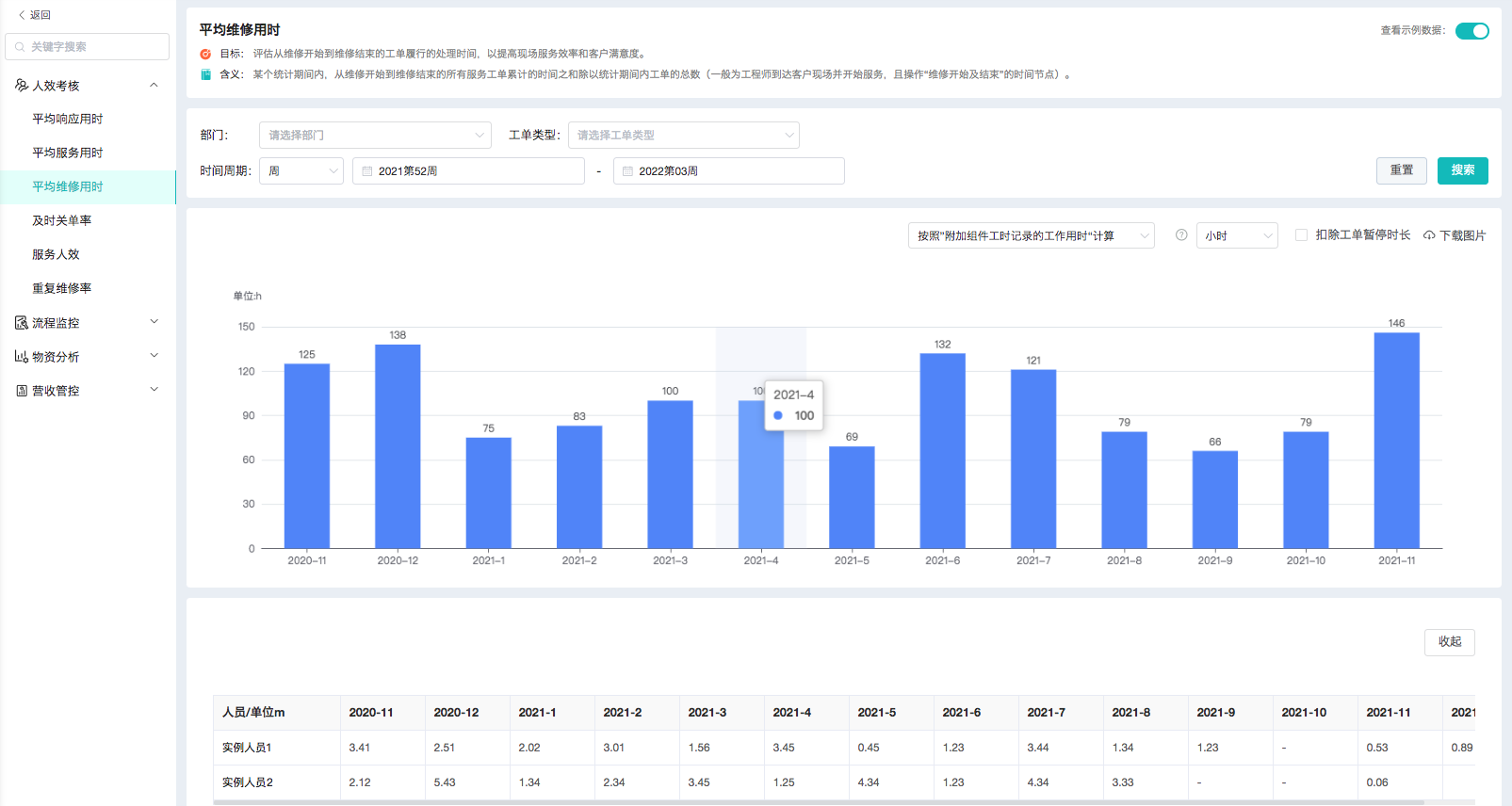Image resolution: width=1512 pixels, height=806 pixels.
Task: Select 重复维修率 menu item
Action: (88, 288)
